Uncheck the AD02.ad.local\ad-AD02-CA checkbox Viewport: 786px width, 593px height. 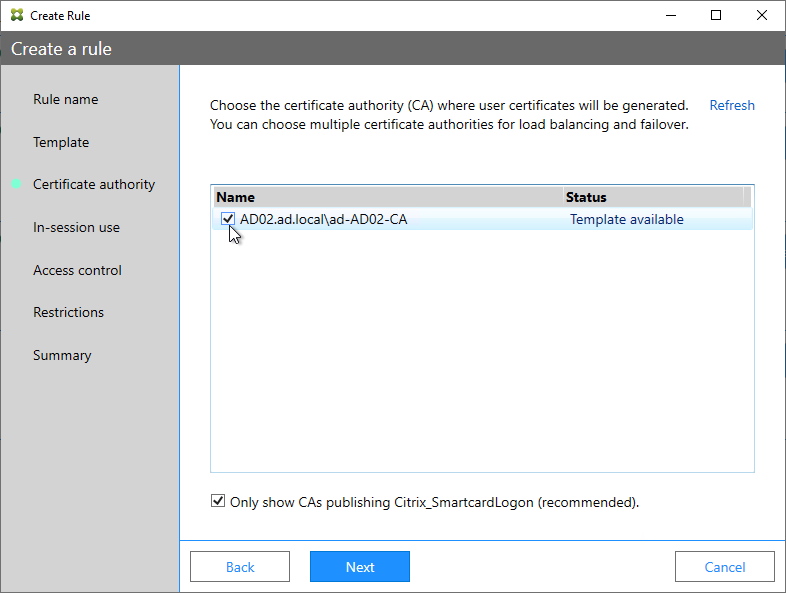click(228, 219)
